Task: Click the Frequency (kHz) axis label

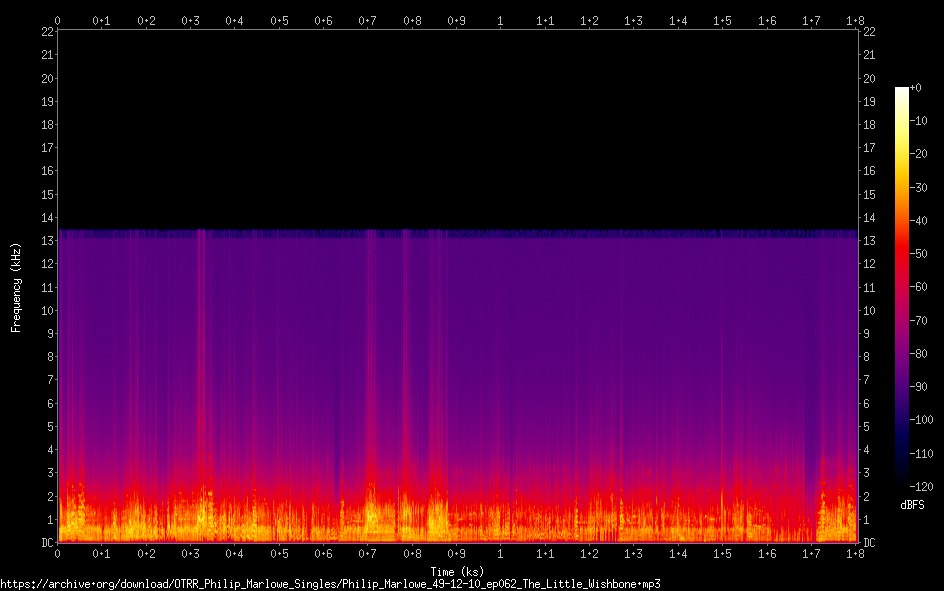Action: click(16, 287)
